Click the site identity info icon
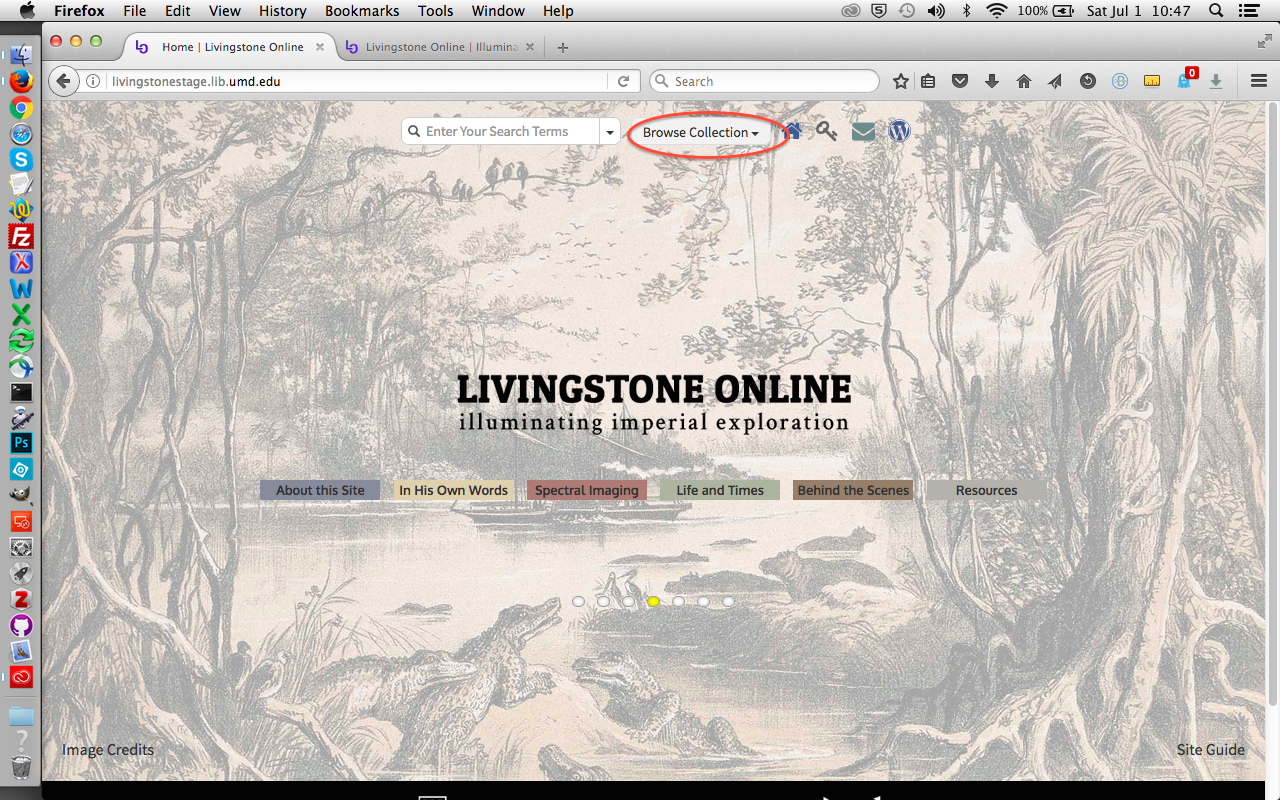 (95, 81)
